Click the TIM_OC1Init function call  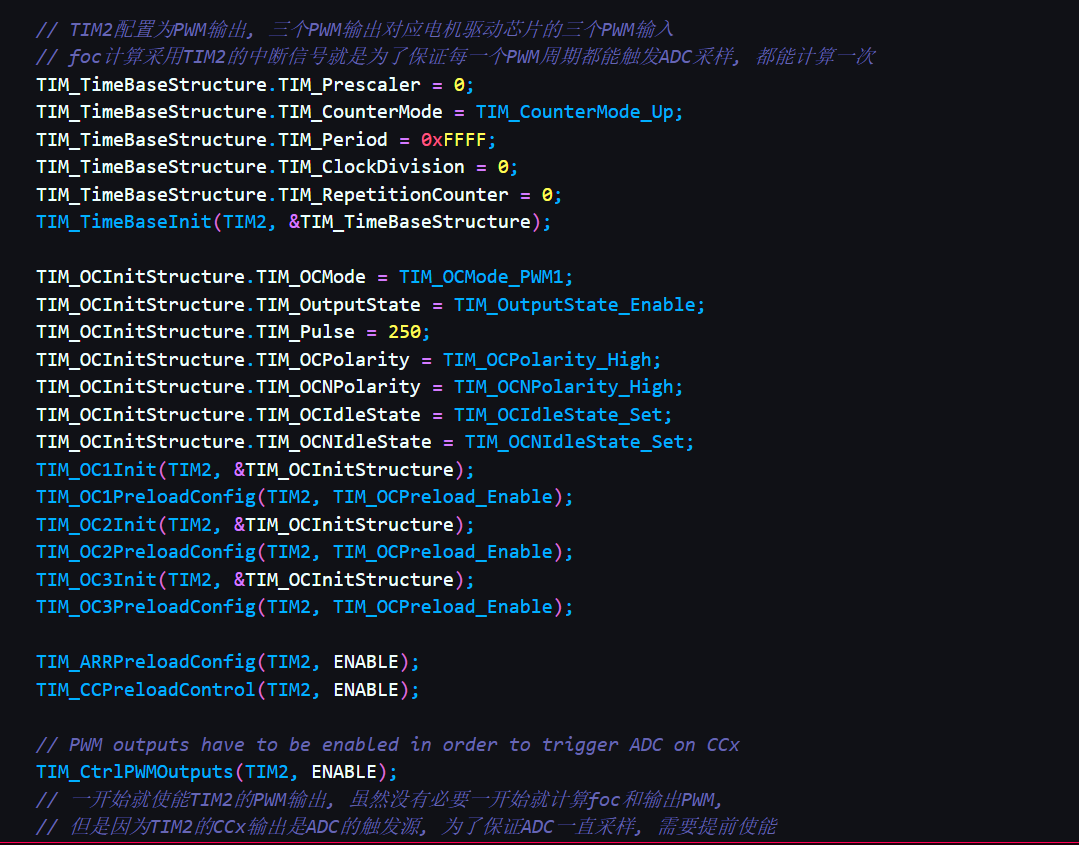point(96,469)
